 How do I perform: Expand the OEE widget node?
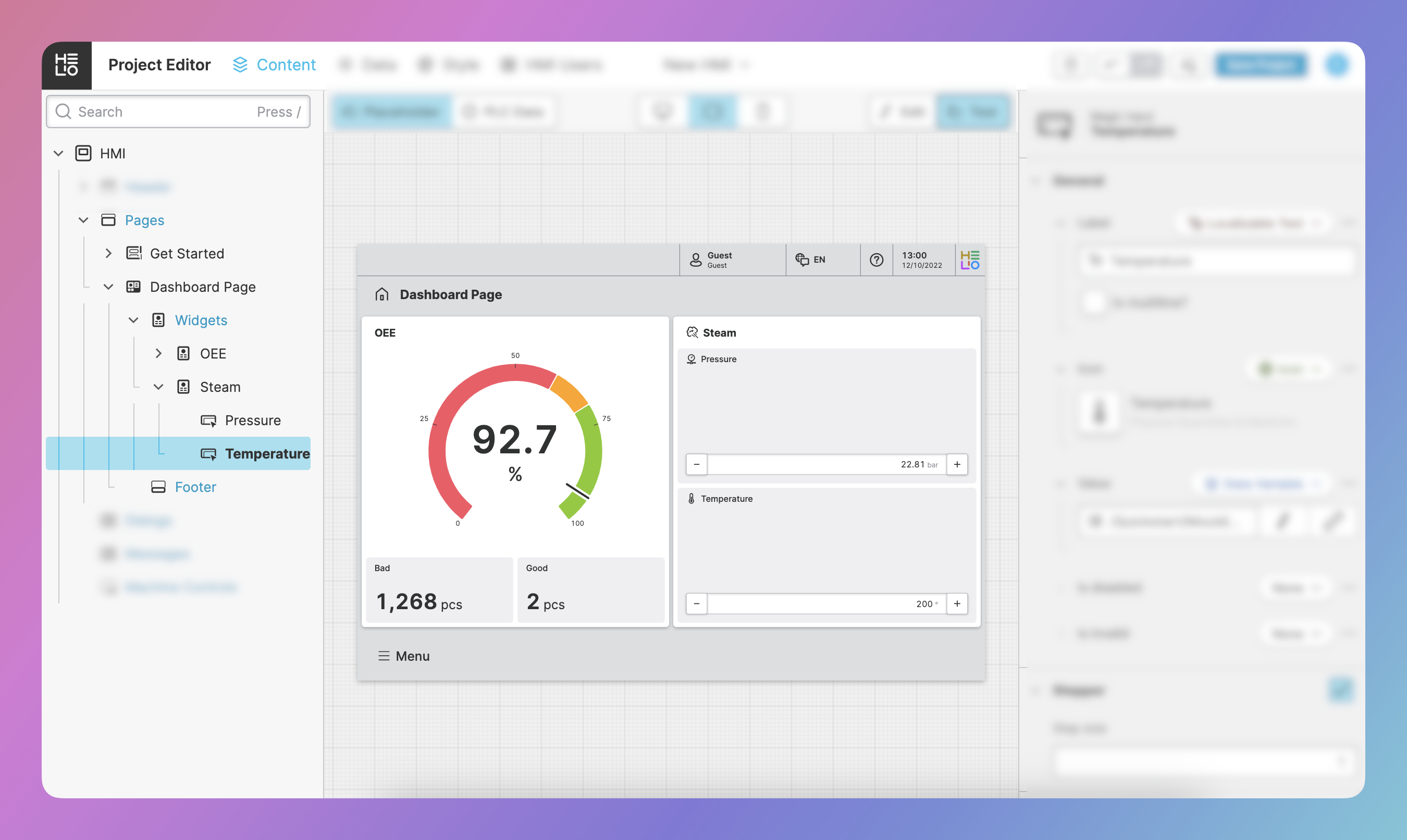[x=158, y=354]
